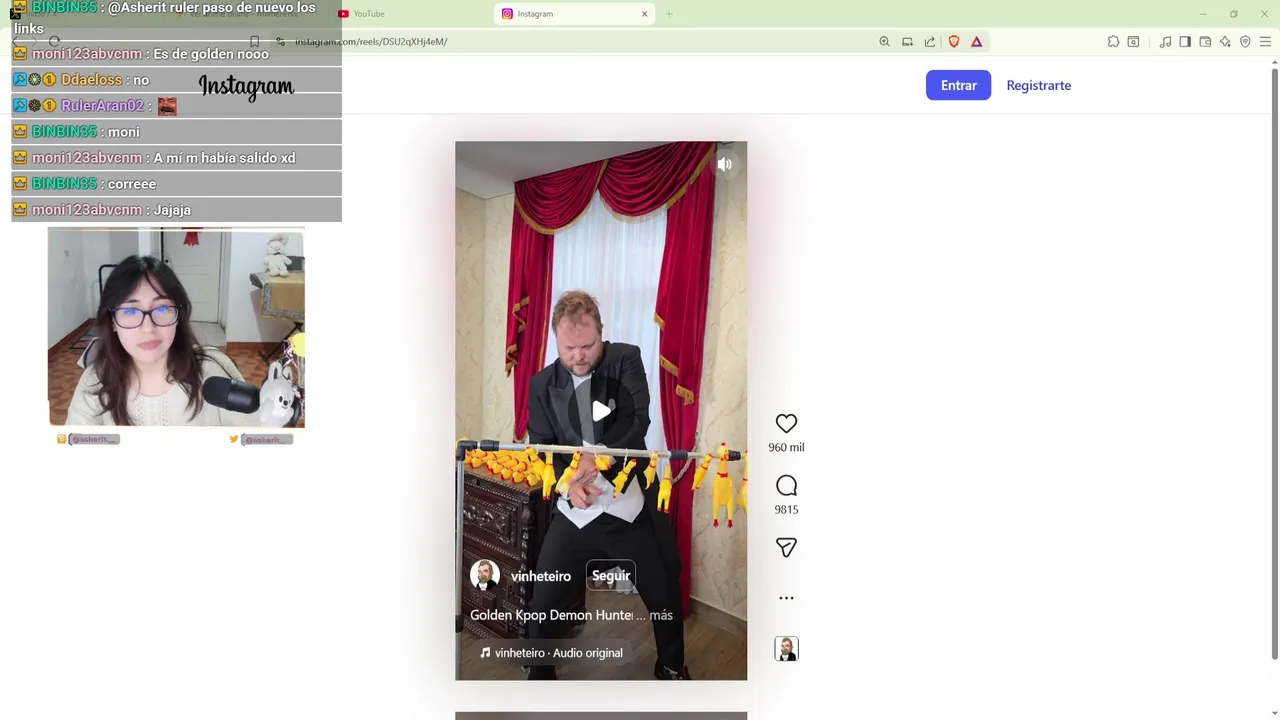The image size is (1280, 720).
Task: Open the Leo AI sparkle icon
Action: (x=1225, y=42)
